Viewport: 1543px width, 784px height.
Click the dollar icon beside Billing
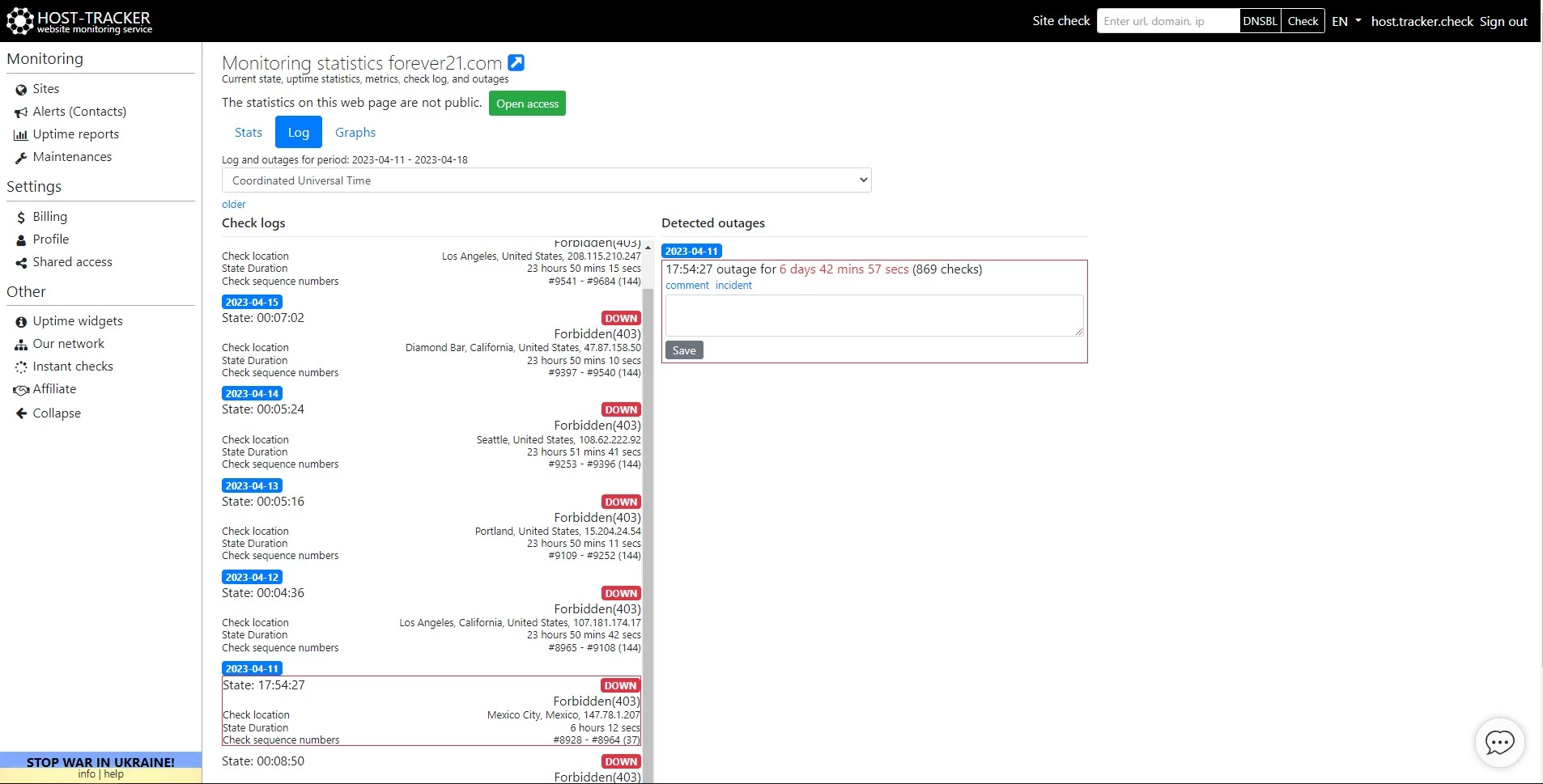click(21, 218)
